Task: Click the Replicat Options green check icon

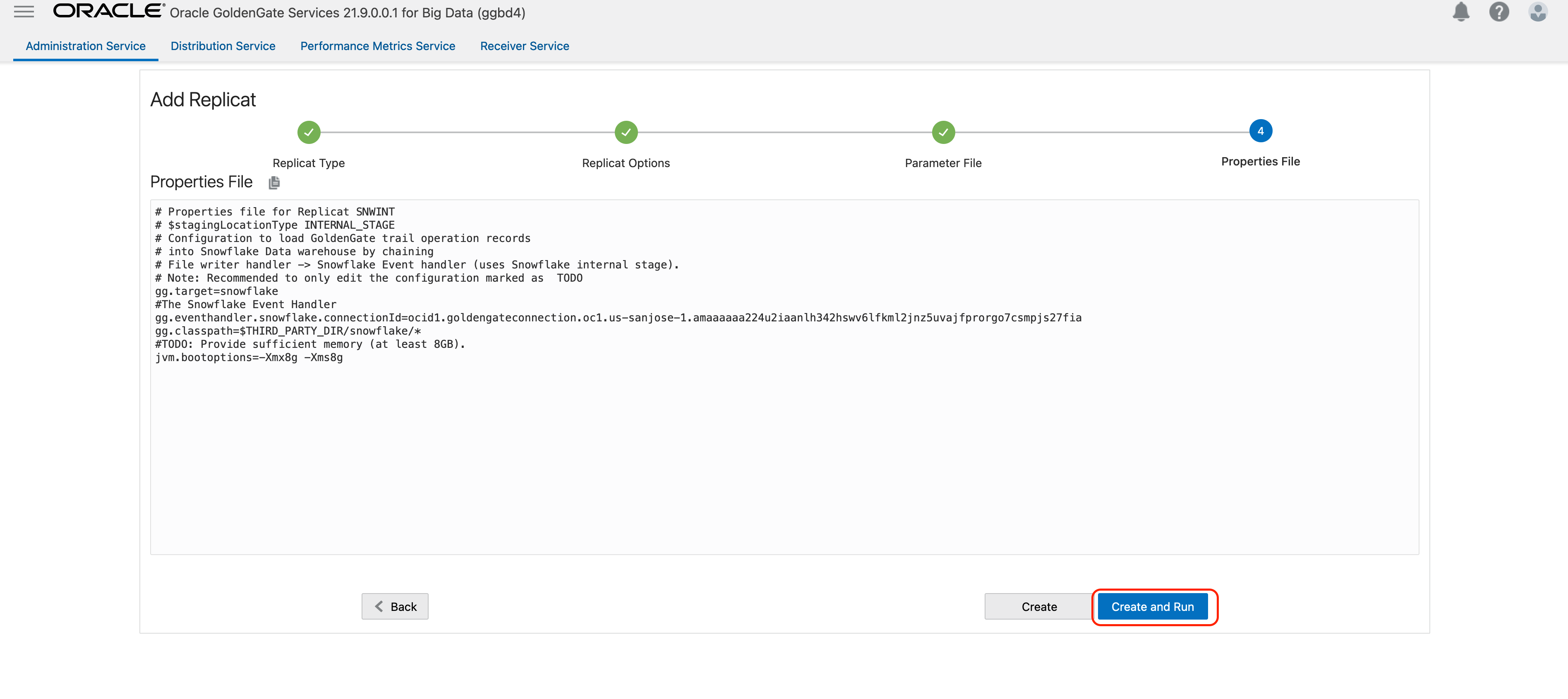Action: (x=626, y=132)
